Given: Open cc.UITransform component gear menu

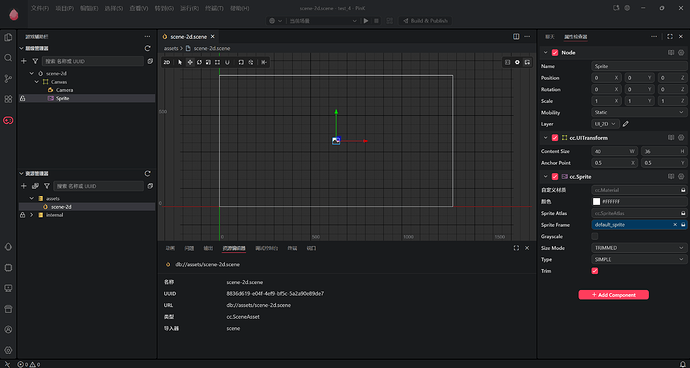Looking at the screenshot, I should 681,138.
